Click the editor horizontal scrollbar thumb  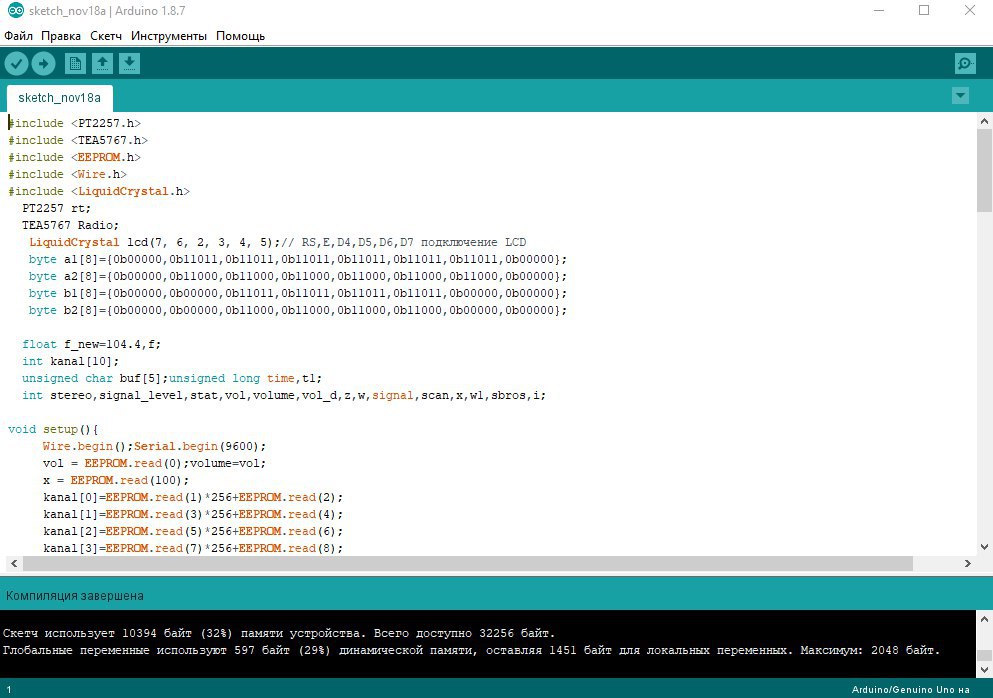(467, 563)
